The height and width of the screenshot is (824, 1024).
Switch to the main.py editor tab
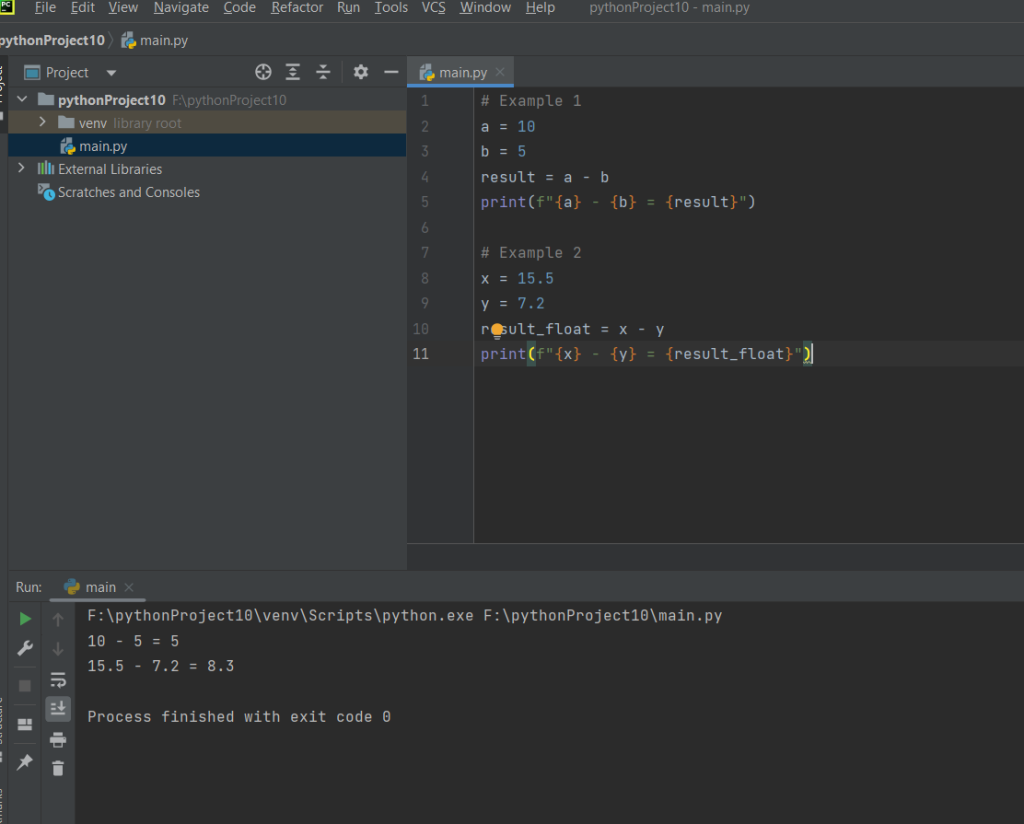pyautogui.click(x=462, y=72)
